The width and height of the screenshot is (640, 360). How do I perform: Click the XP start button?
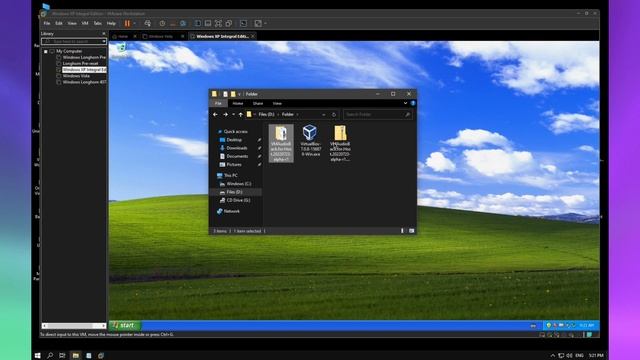[125, 325]
